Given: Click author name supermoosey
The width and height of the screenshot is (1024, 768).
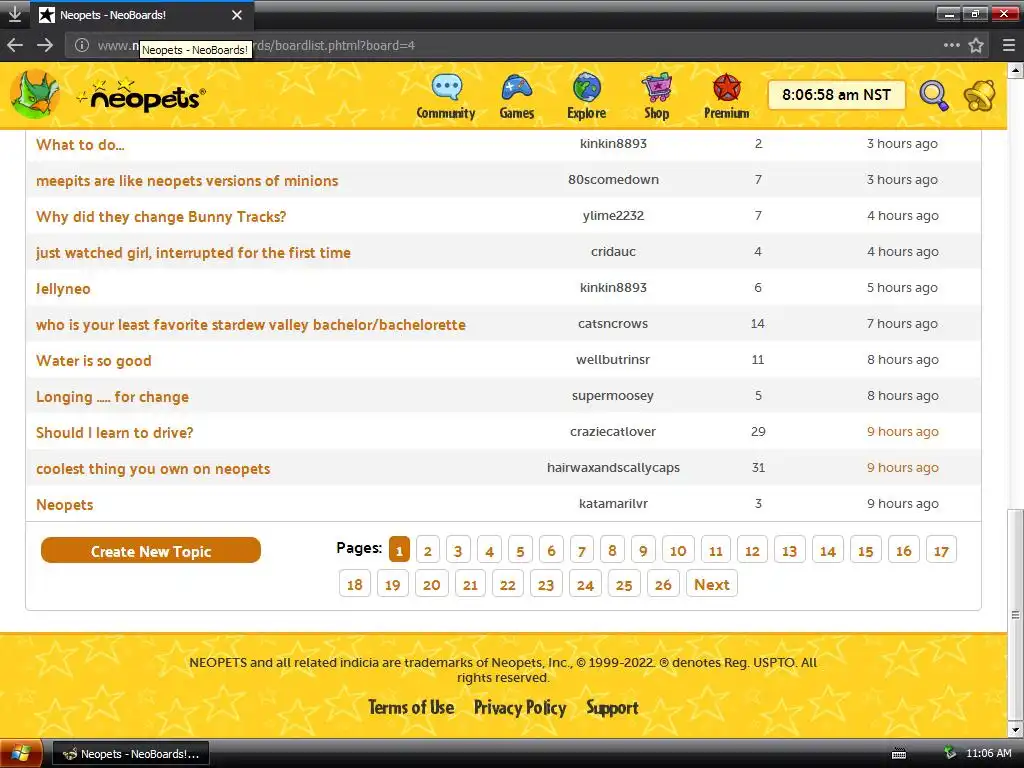Looking at the screenshot, I should coord(613,395).
